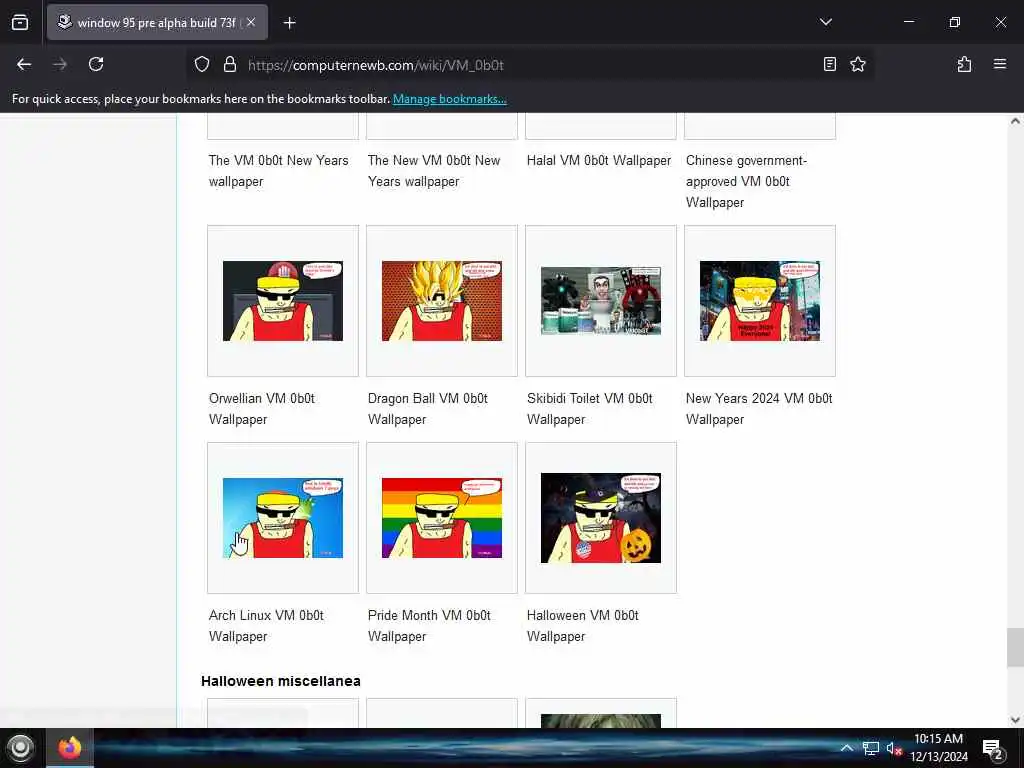
Task: Open tracking protection shield icon
Action: pyautogui.click(x=202, y=64)
